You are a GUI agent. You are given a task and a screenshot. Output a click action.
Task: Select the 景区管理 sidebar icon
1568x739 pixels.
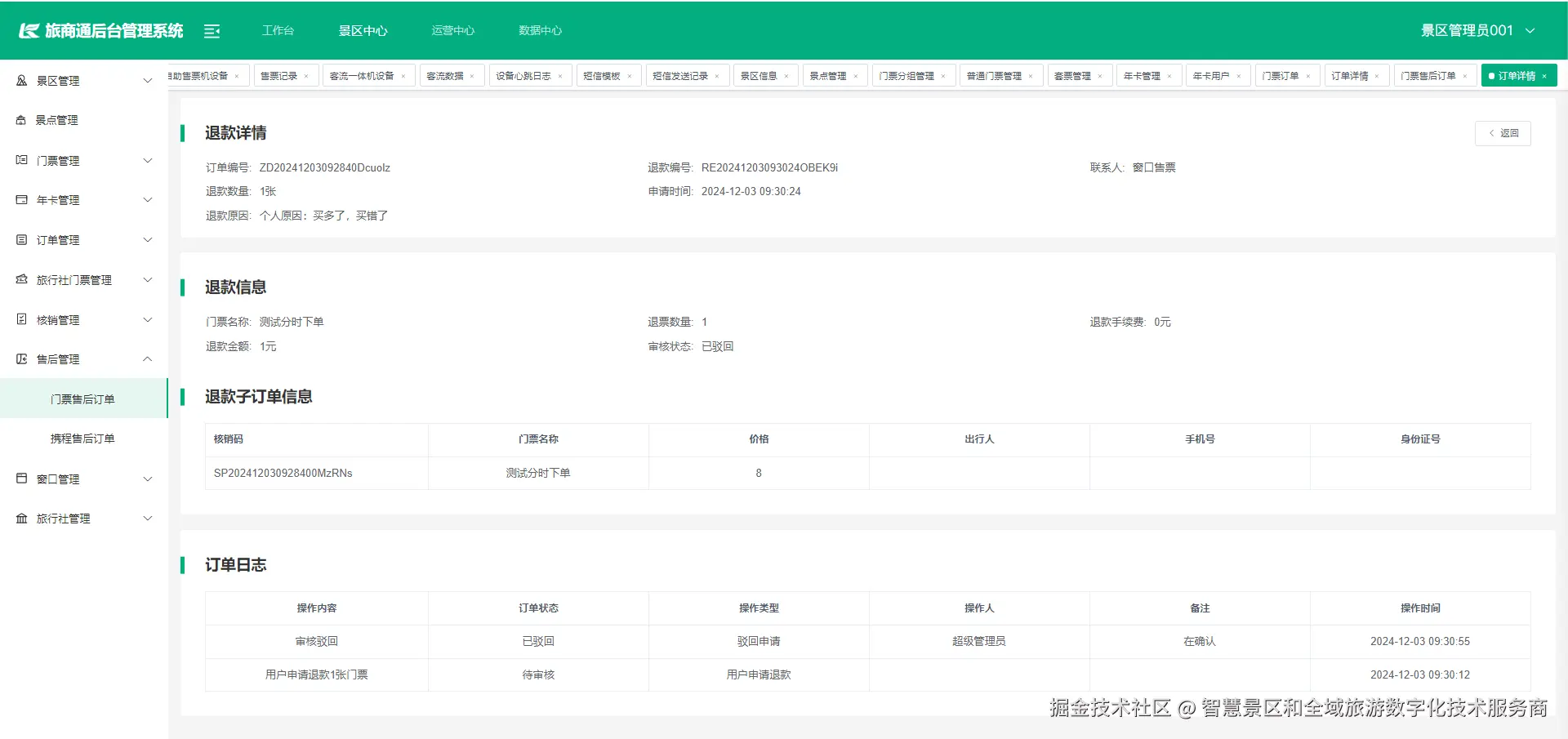(x=20, y=80)
